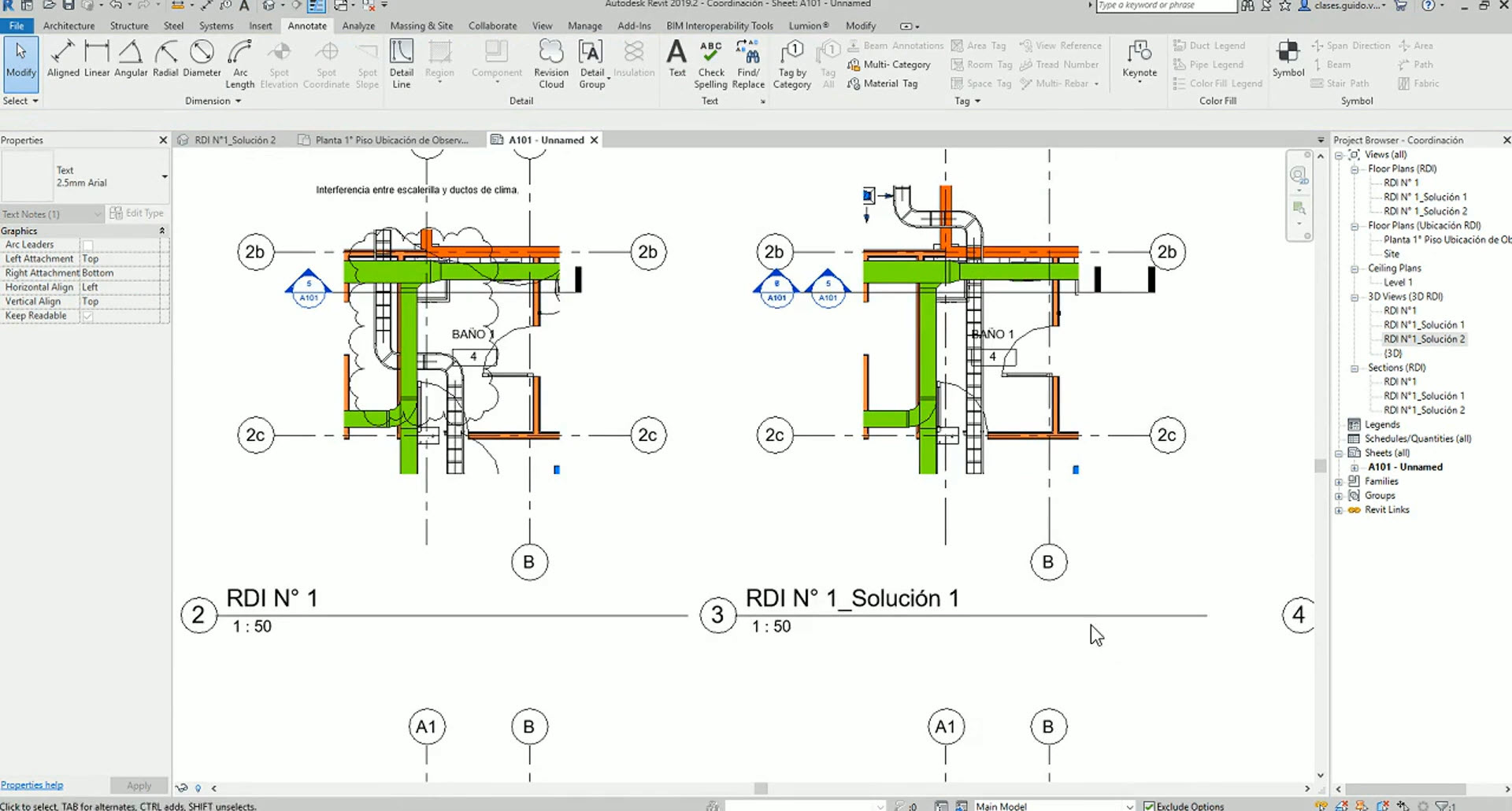Open the Properties help link
1512x811 pixels.
click(31, 785)
